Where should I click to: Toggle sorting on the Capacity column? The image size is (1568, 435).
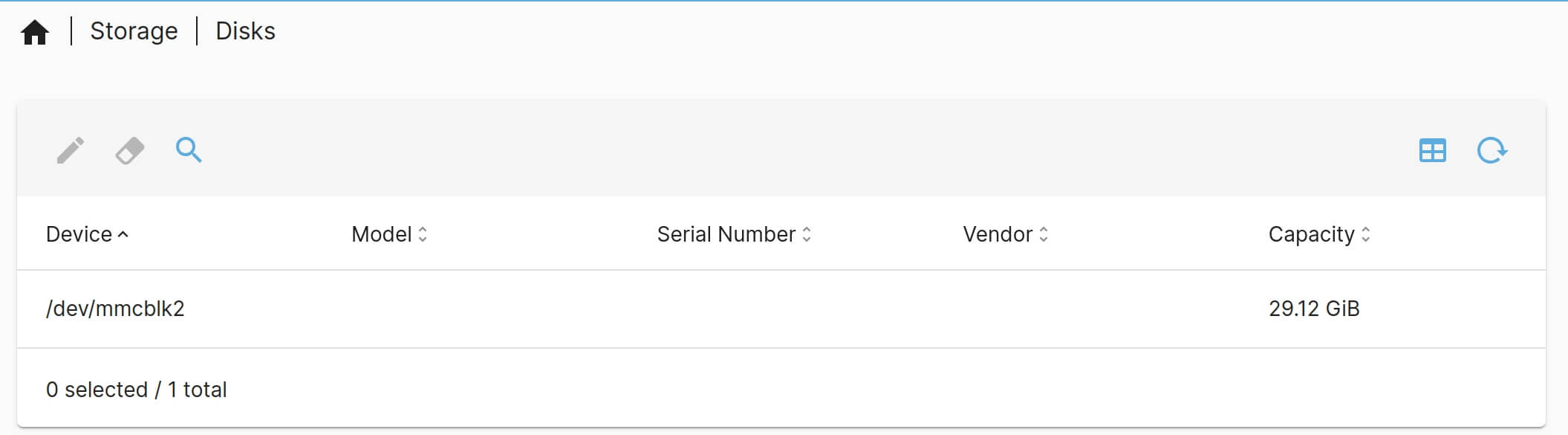[1367, 234]
